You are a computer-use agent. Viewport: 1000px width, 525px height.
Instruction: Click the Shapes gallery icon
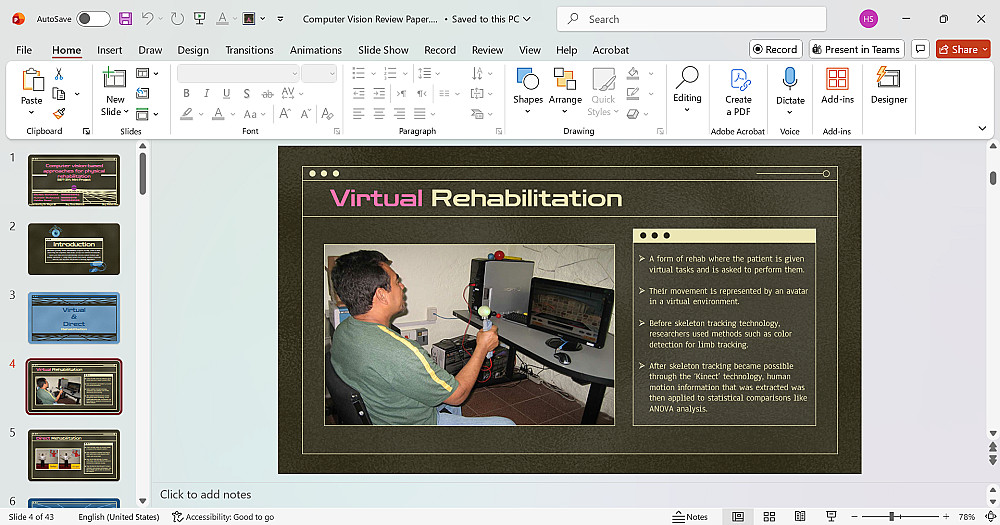(527, 79)
